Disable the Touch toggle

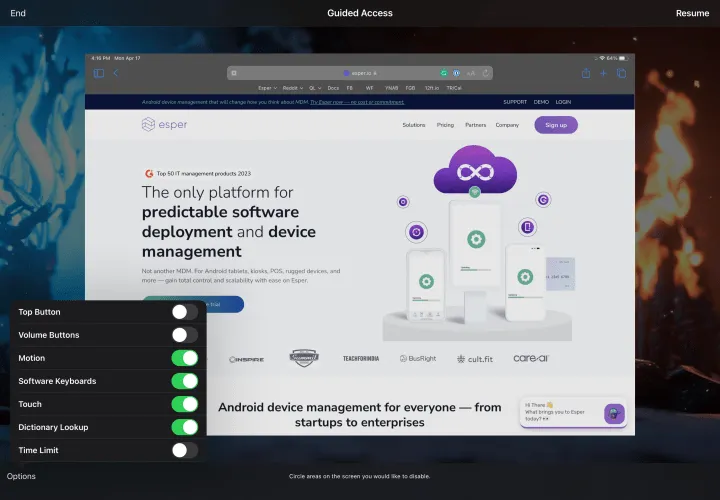(x=185, y=404)
